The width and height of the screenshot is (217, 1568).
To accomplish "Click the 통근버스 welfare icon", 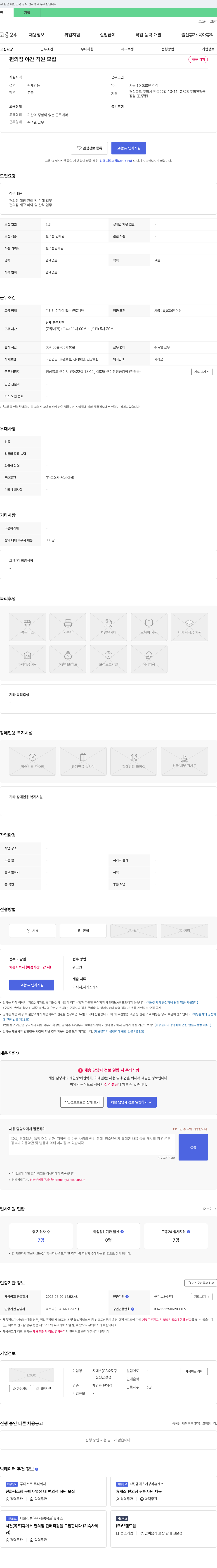I will pyautogui.click(x=27, y=627).
